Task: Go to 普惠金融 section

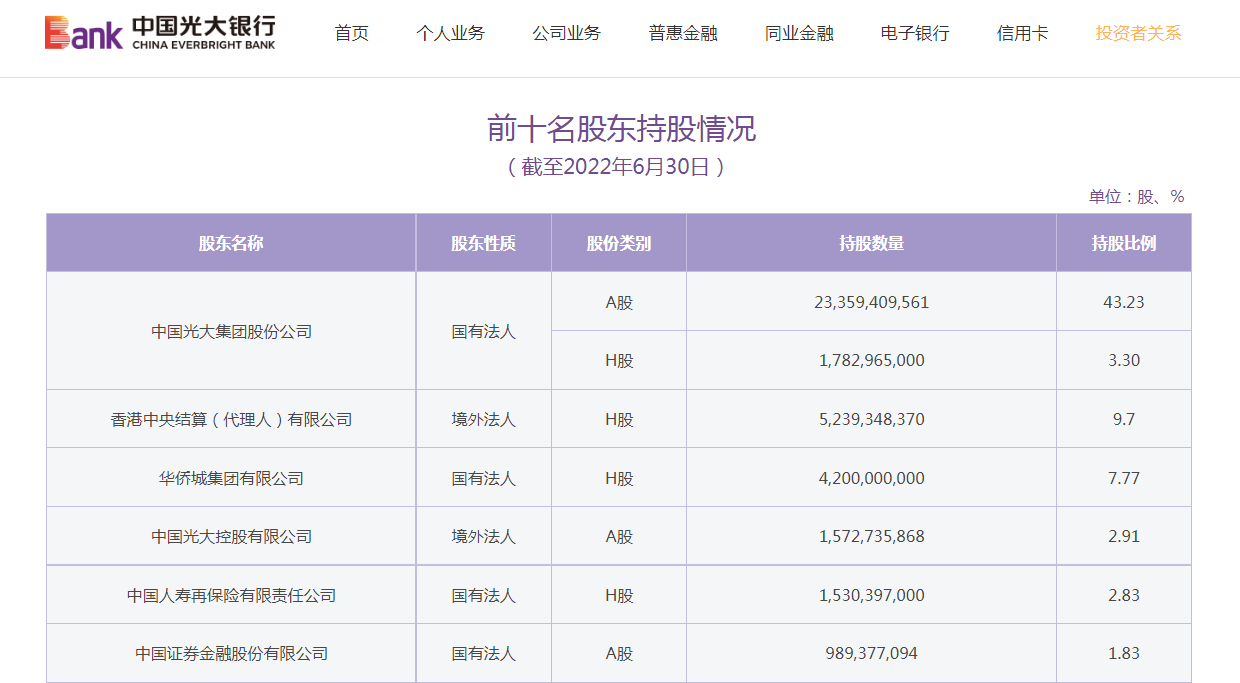Action: click(683, 33)
